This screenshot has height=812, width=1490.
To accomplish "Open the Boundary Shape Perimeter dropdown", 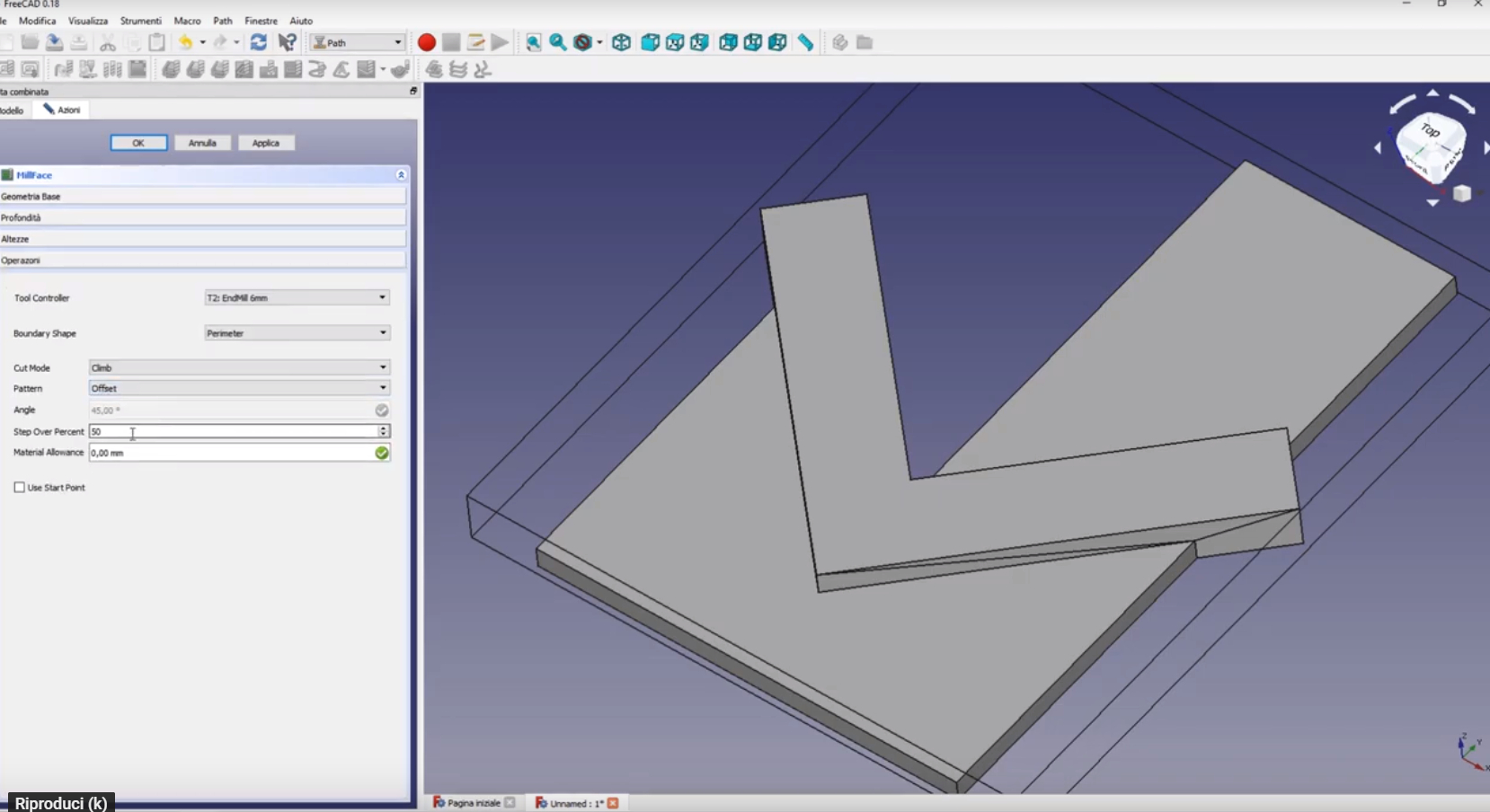I will 297,333.
